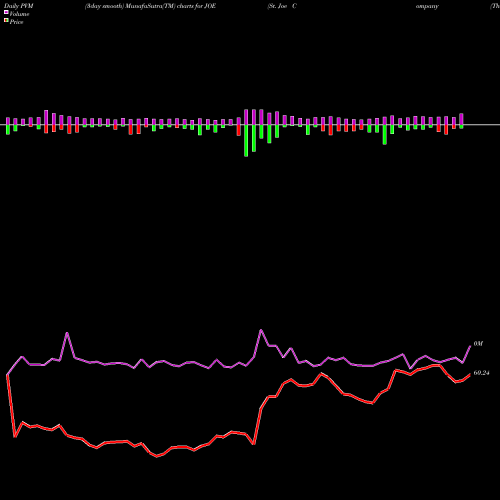This screenshot has height=500, width=500.
Task: Click the purple volume line's highest peak
Action: [261, 330]
